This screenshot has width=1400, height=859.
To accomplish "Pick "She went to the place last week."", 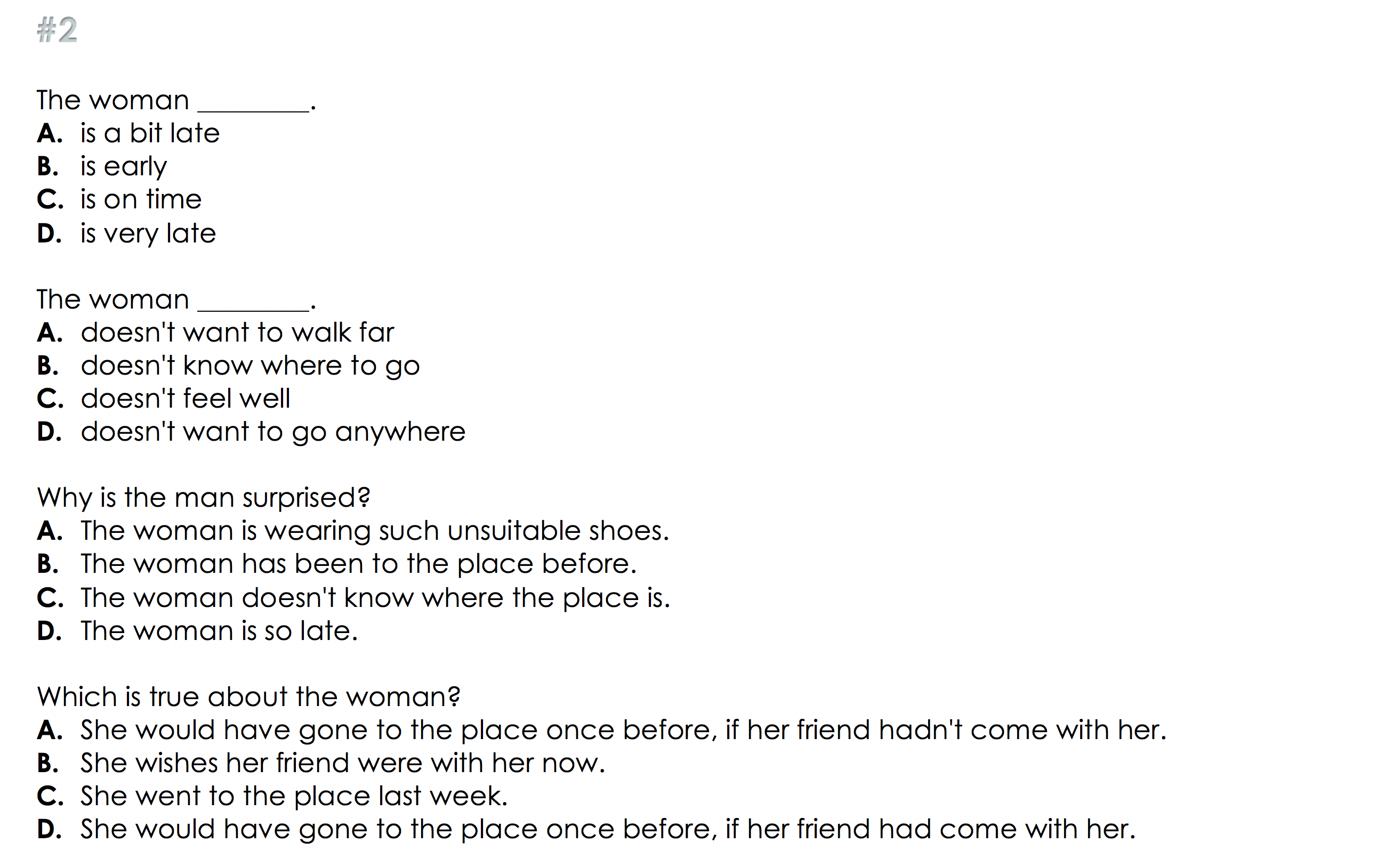I will coord(293,797).
